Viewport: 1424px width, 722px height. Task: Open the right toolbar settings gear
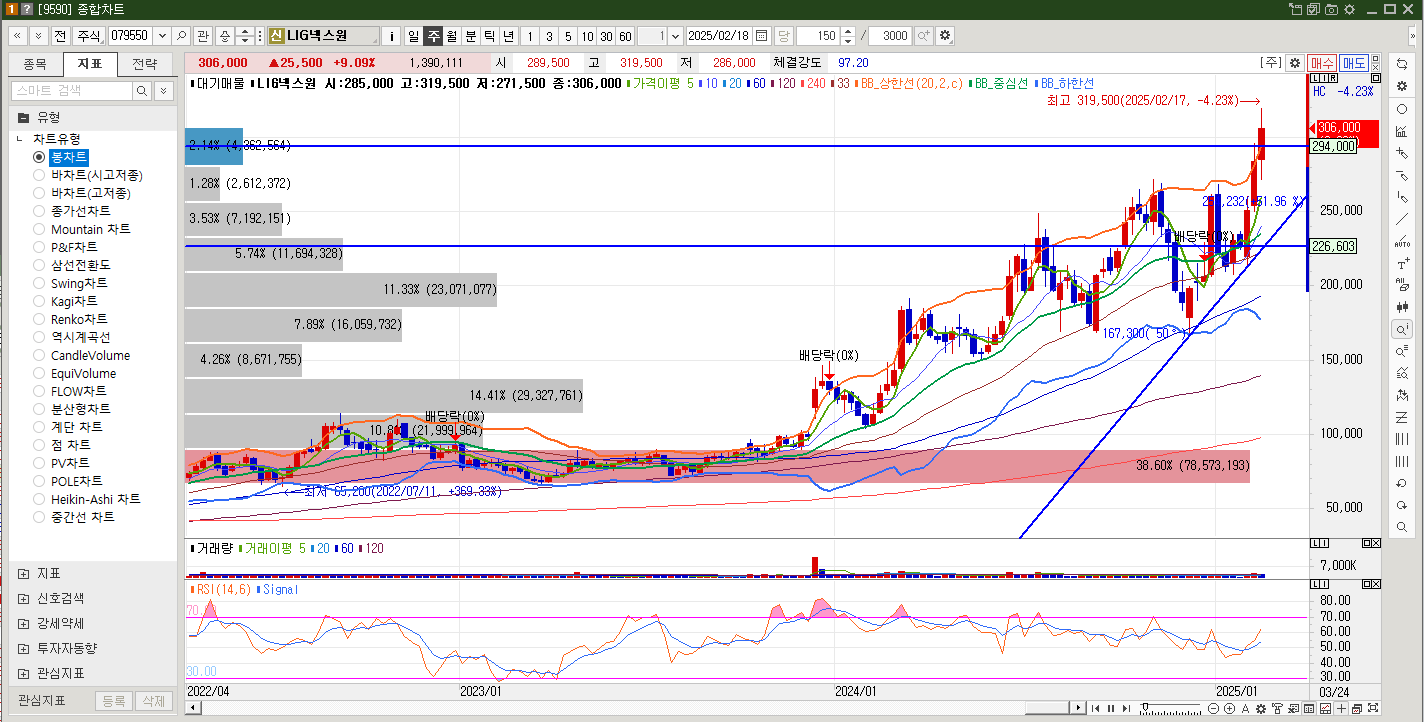1402,85
